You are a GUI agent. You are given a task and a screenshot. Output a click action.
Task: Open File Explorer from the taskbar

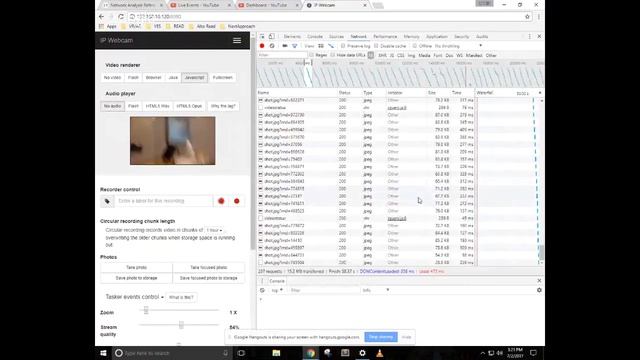[276, 353]
